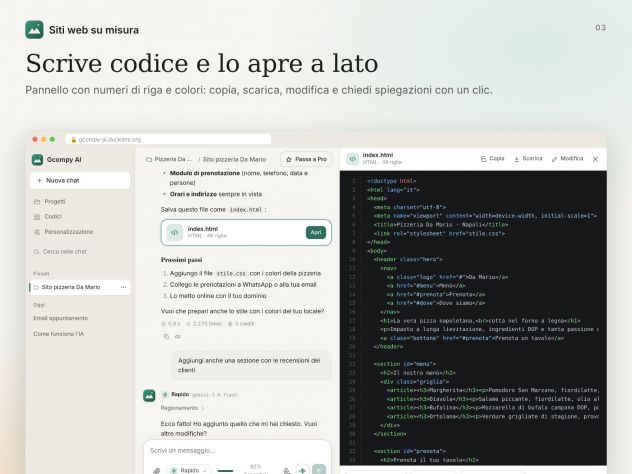Screen dimensions: 632x474
Task: Click the Passa a Pro upgrade button
Action: 306,159
